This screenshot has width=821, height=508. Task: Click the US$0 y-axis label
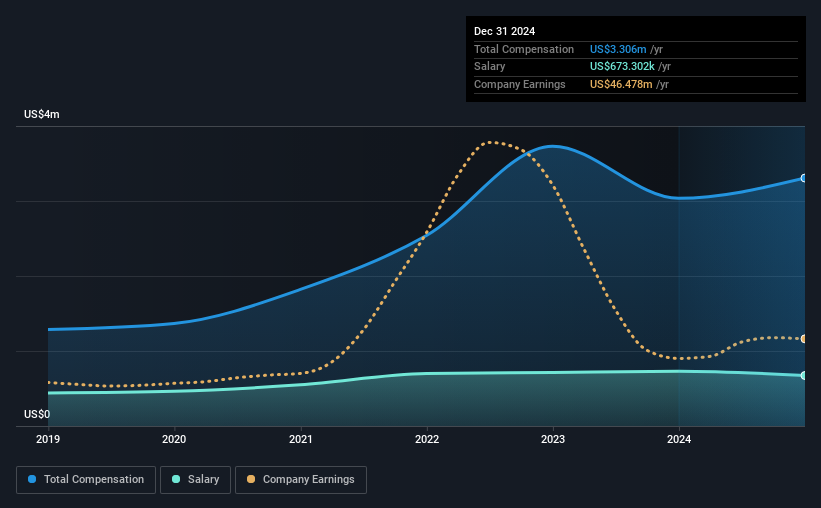(37, 414)
